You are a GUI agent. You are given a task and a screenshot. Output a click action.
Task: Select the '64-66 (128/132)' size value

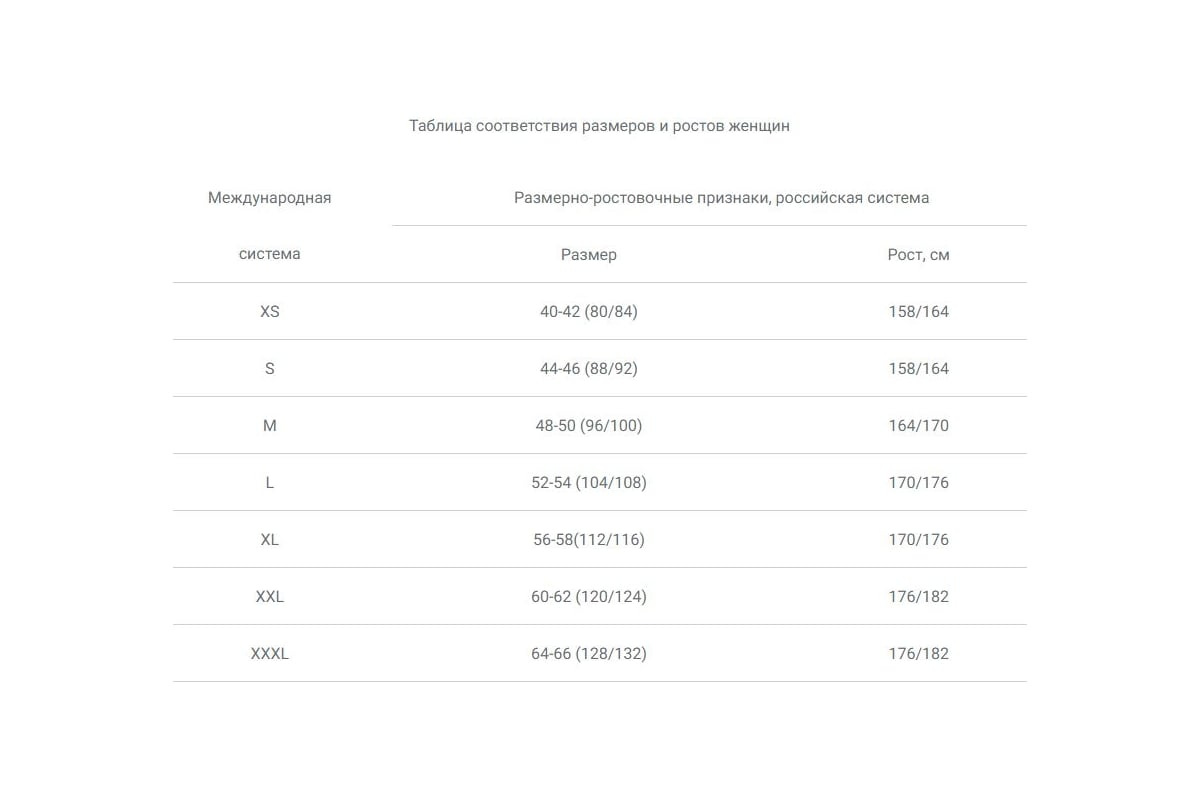coord(588,654)
